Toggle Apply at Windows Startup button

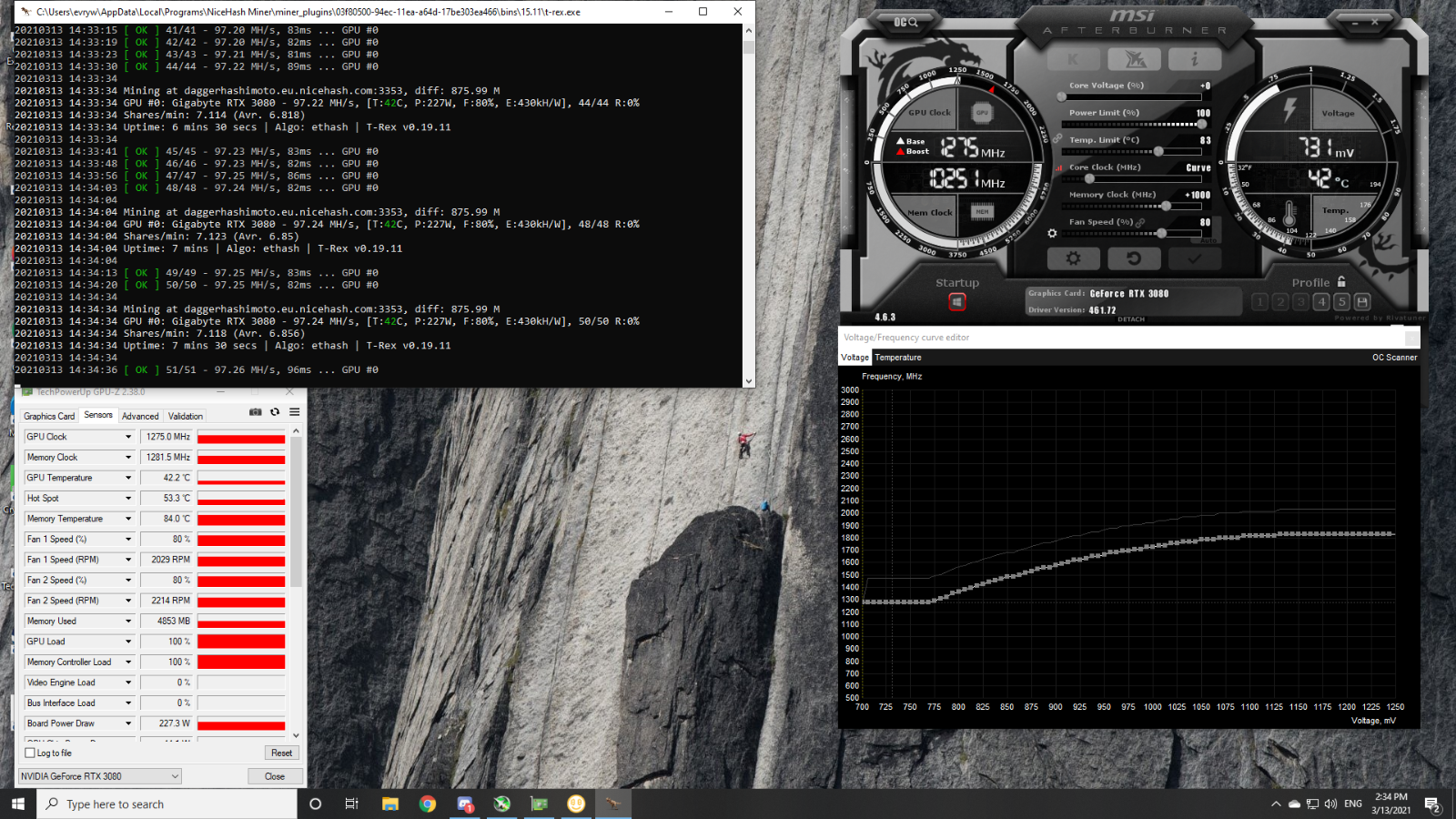point(957,301)
